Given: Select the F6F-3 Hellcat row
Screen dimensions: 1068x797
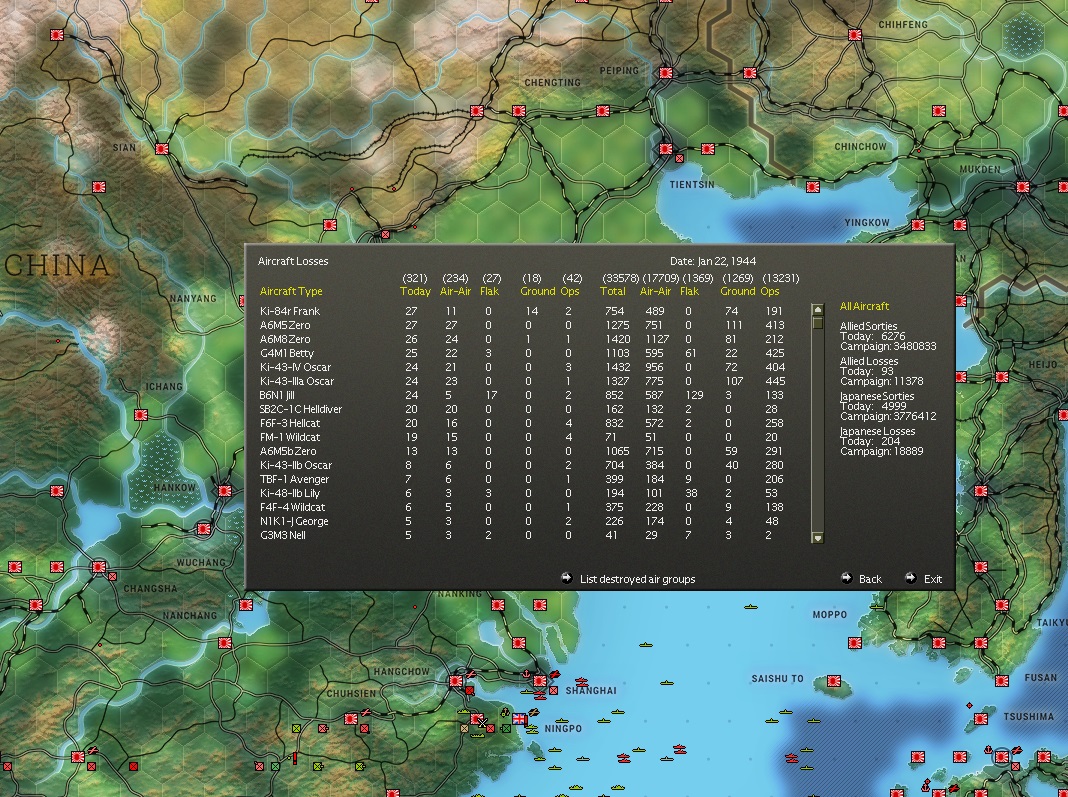Looking at the screenshot, I should coord(522,423).
